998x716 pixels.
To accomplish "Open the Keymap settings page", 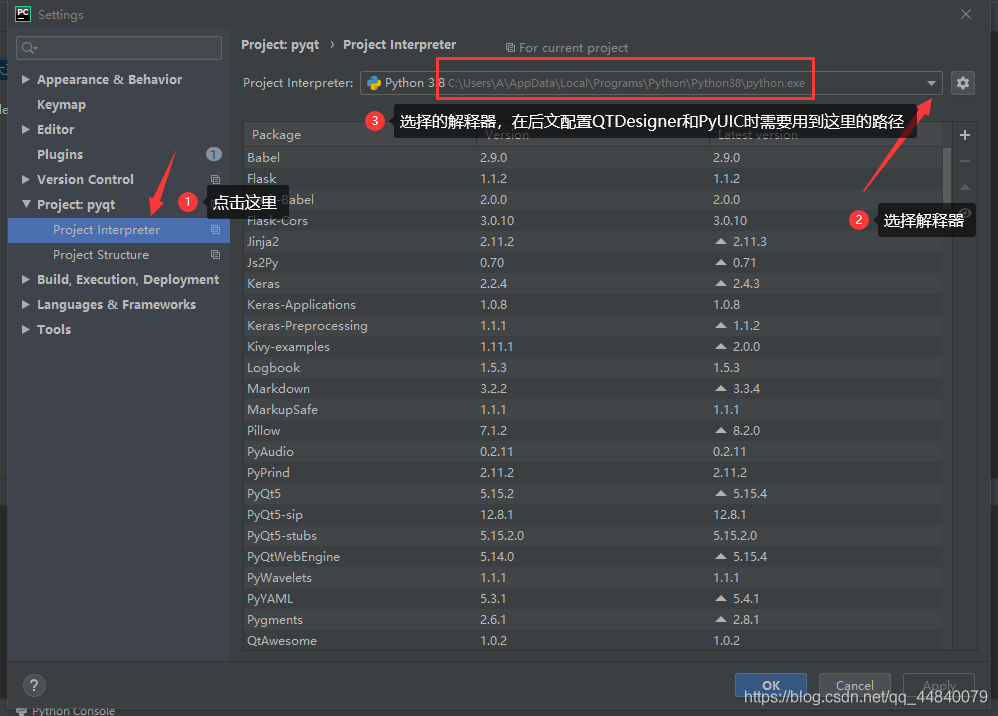I will [61, 105].
